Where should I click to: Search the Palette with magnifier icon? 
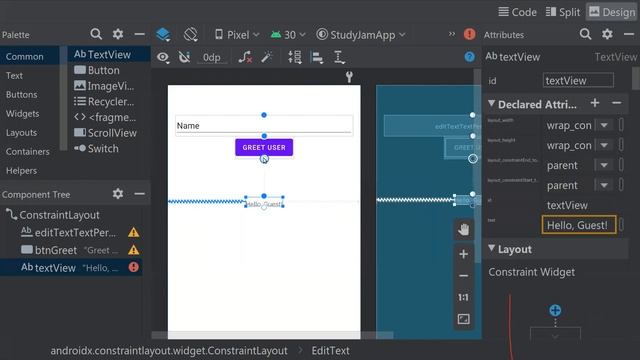coord(96,34)
